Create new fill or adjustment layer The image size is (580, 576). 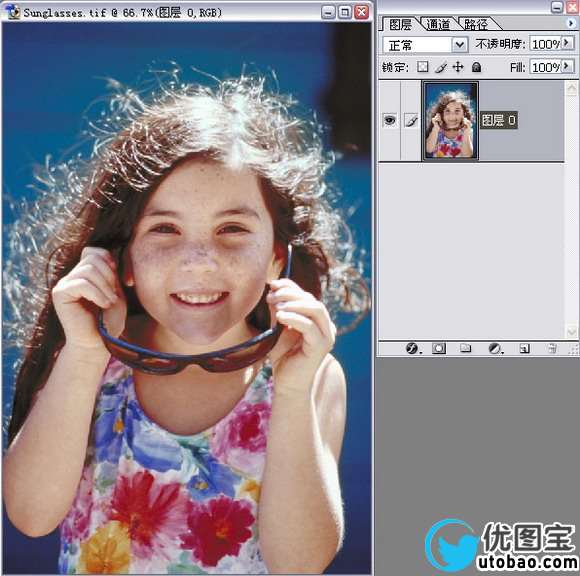click(495, 348)
